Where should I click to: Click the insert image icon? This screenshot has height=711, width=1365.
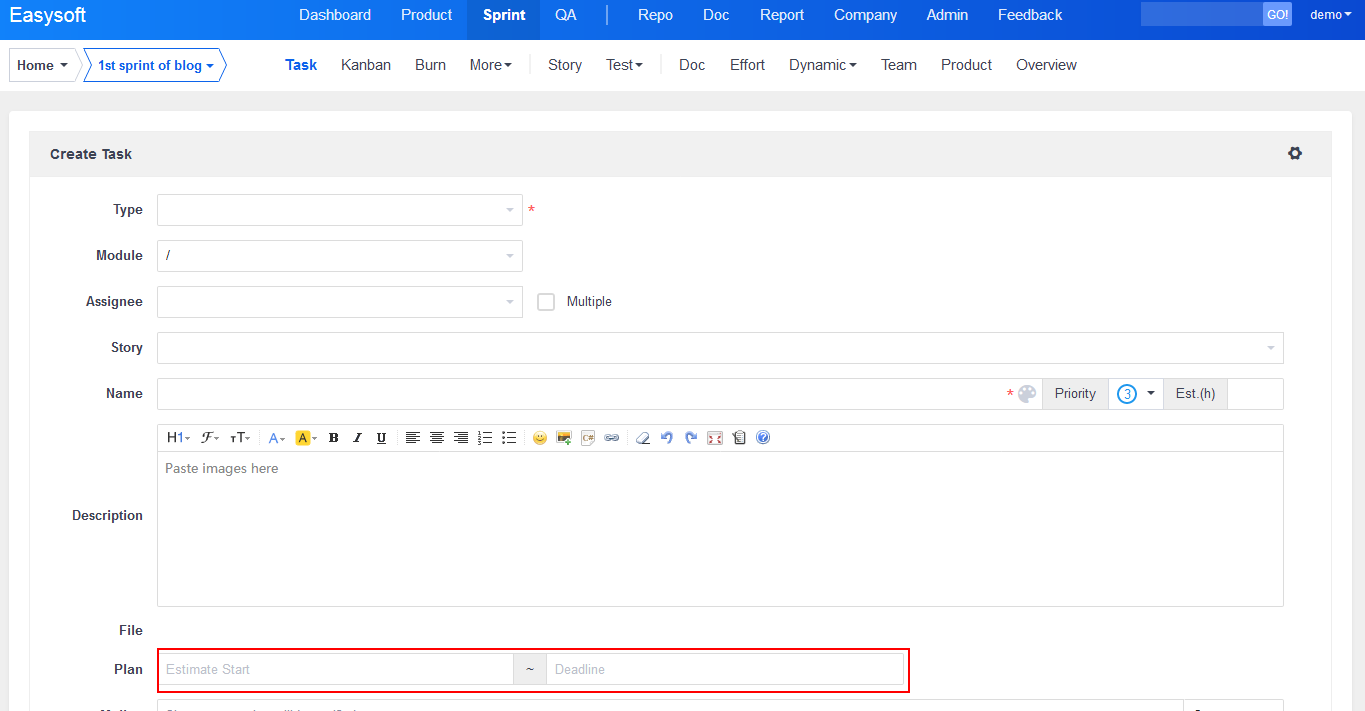click(x=564, y=438)
